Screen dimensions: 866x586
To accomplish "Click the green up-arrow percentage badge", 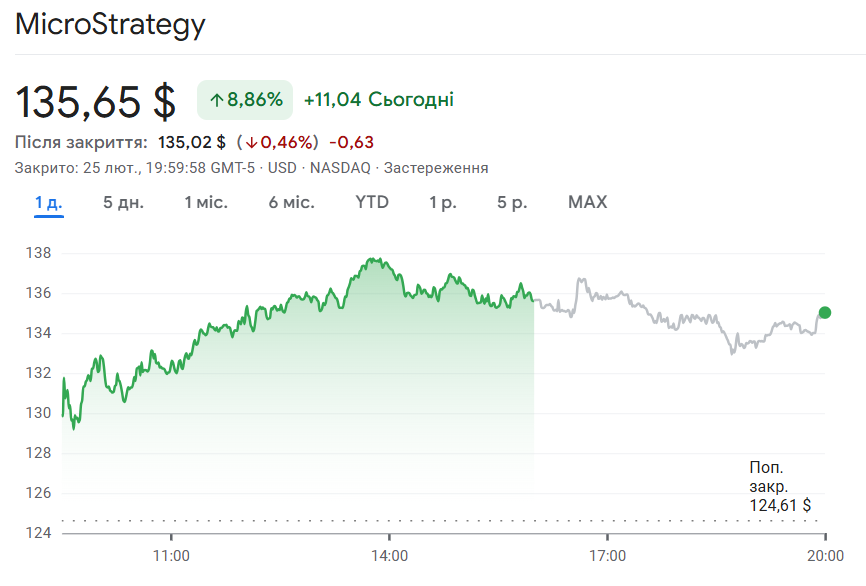I will (245, 100).
